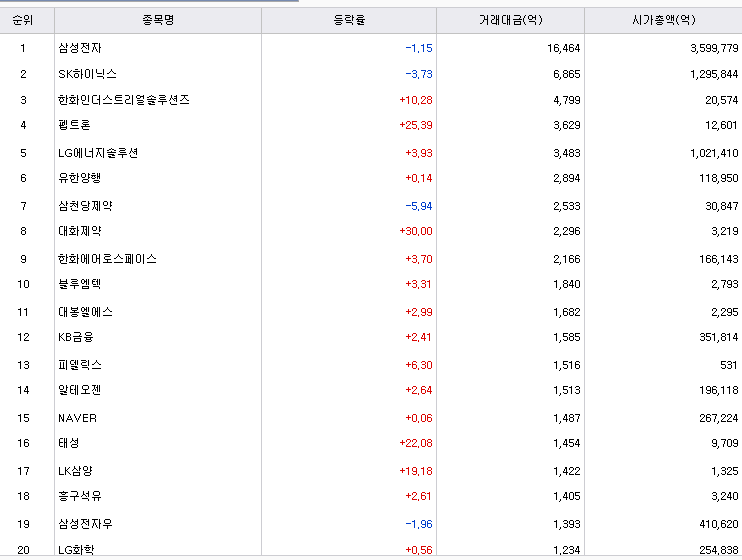Image resolution: width=742 pixels, height=560 pixels.
Task: Click market cap 351,814 cell
Action: click(719, 337)
